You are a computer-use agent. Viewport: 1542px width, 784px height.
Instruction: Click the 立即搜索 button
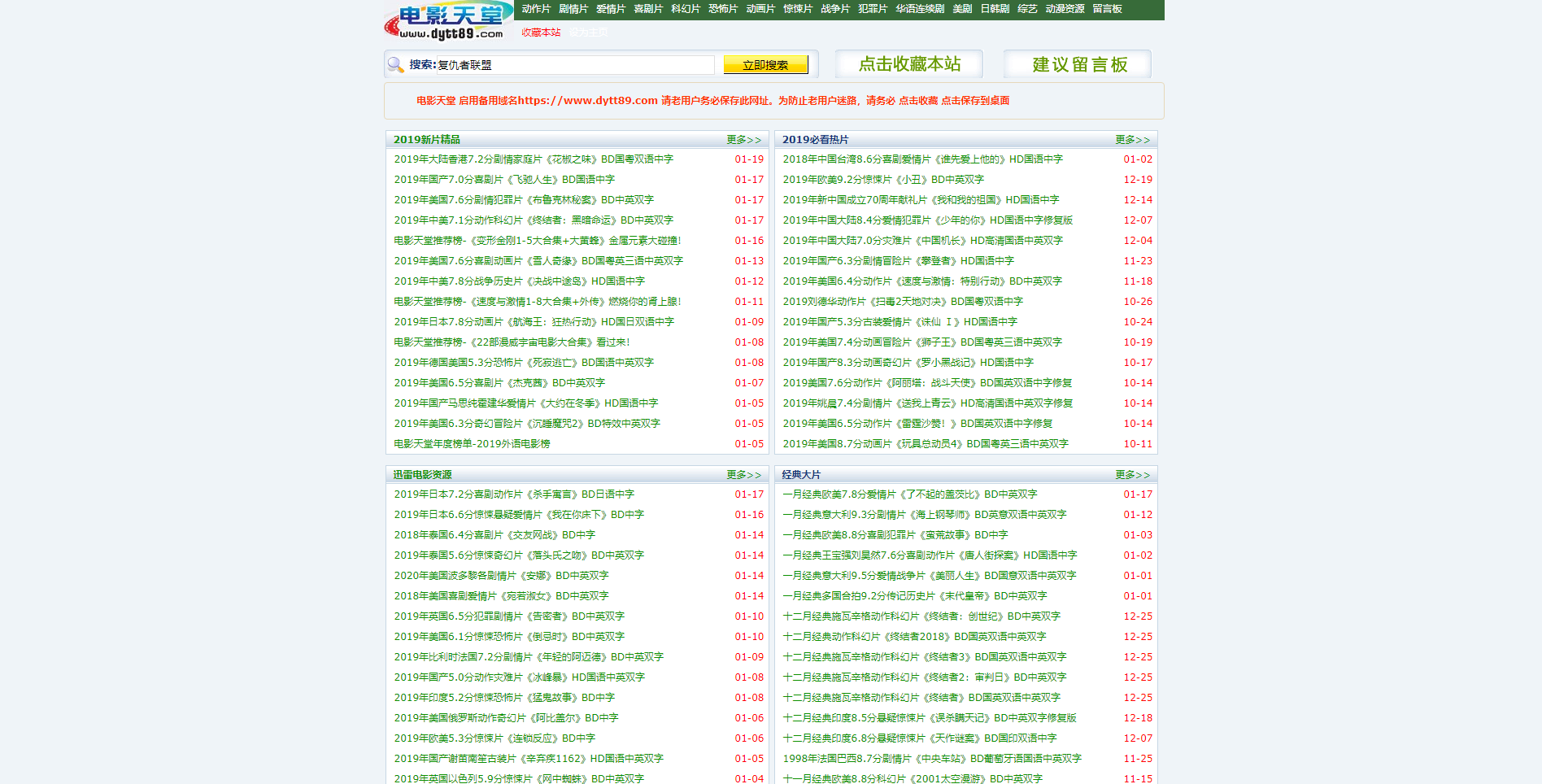coord(765,65)
